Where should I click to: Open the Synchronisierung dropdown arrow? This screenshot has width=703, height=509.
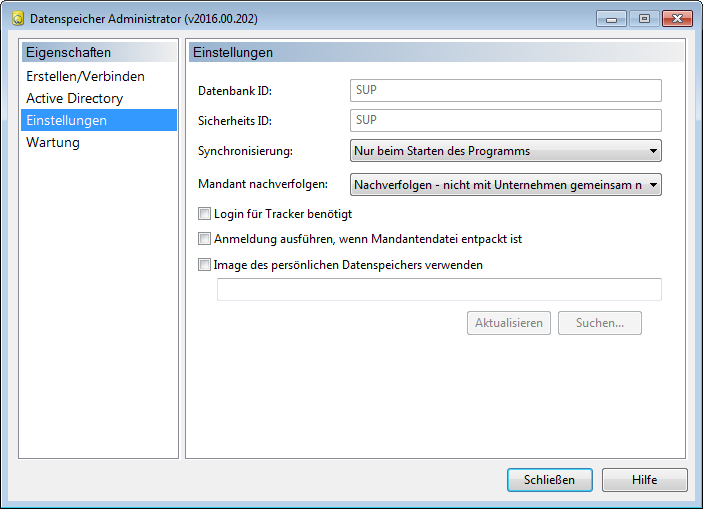(653, 151)
